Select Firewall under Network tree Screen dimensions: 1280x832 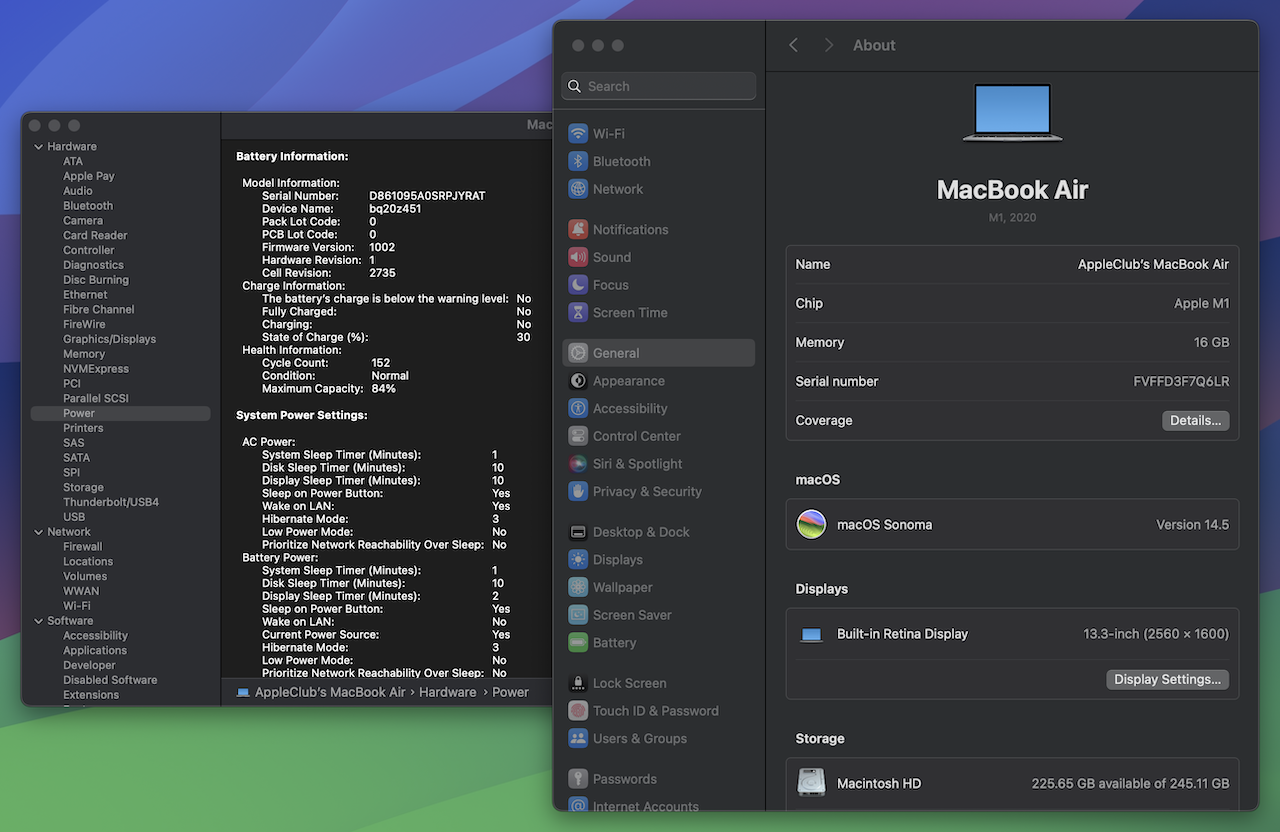coord(83,547)
